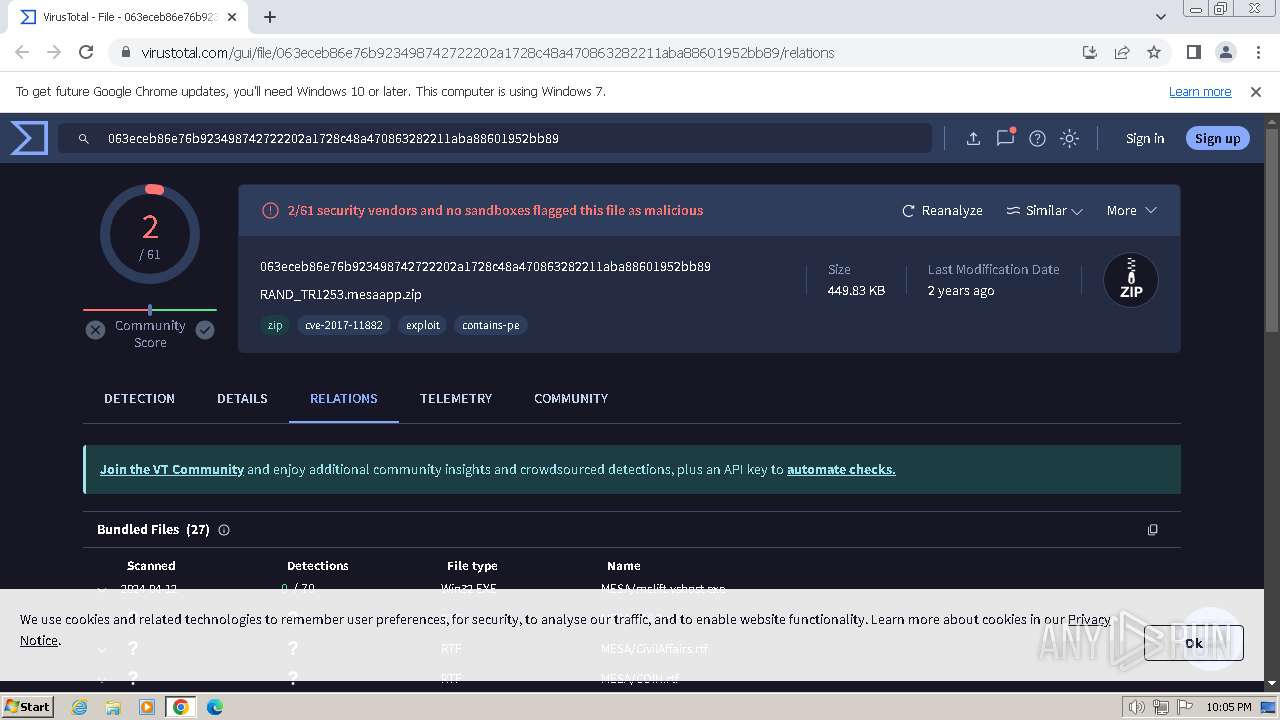Click the exploit tag
Viewport: 1280px width, 720px height.
(x=423, y=325)
